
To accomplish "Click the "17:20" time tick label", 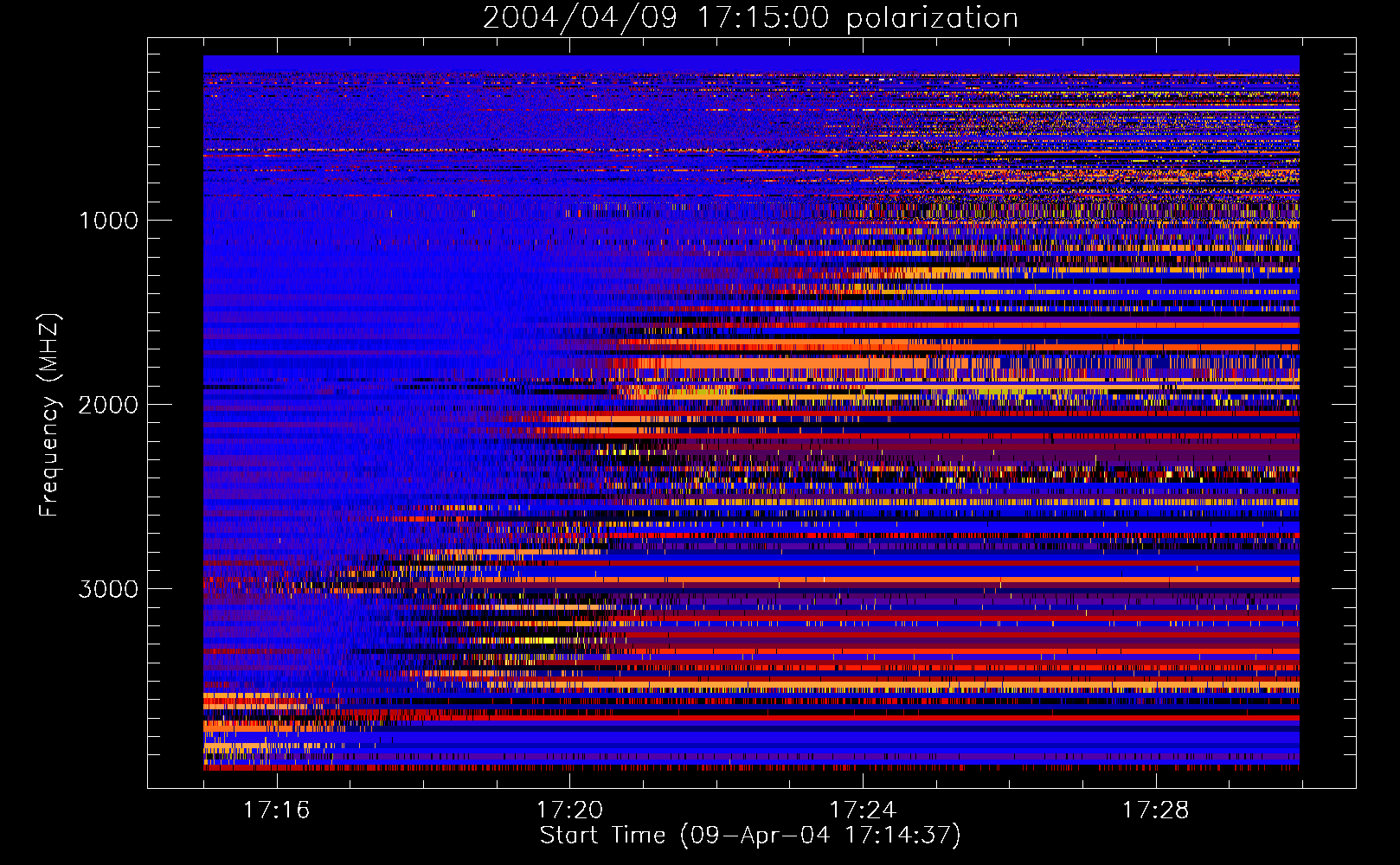I will pos(569,810).
